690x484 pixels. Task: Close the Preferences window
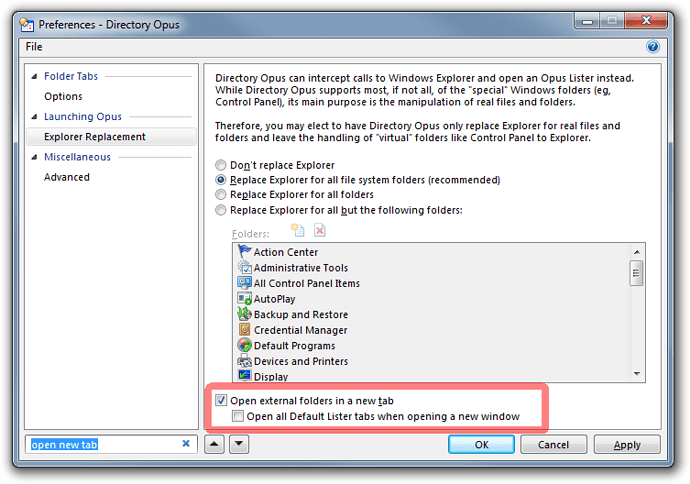point(646,21)
